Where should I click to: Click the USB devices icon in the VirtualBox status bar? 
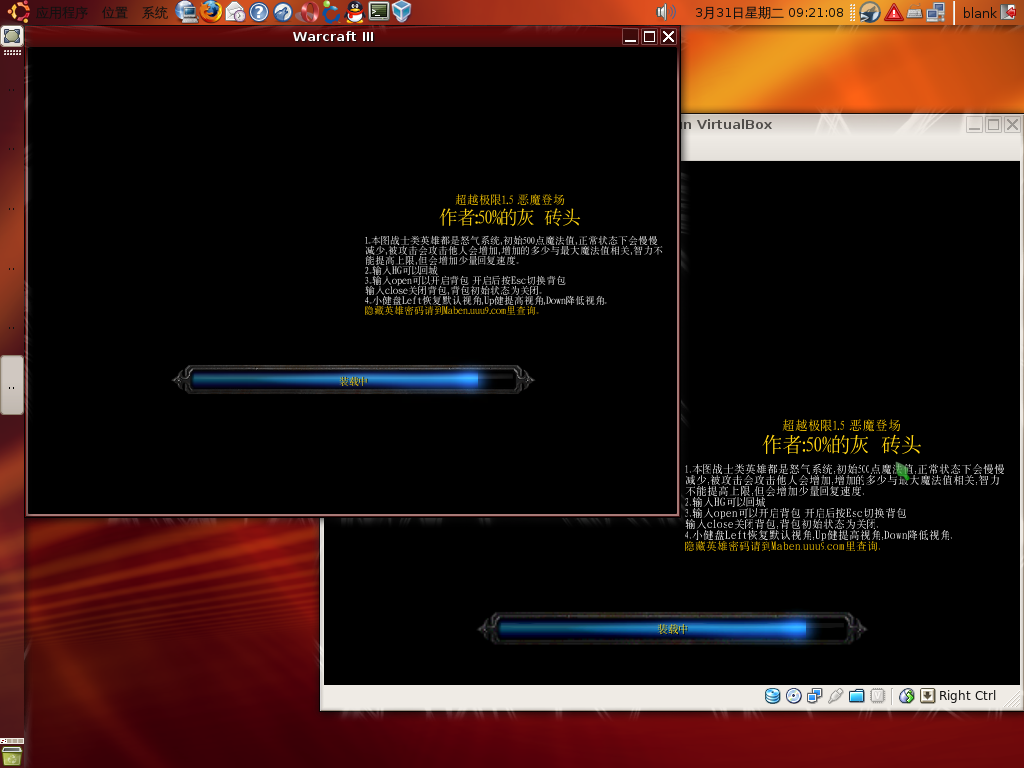[835, 696]
